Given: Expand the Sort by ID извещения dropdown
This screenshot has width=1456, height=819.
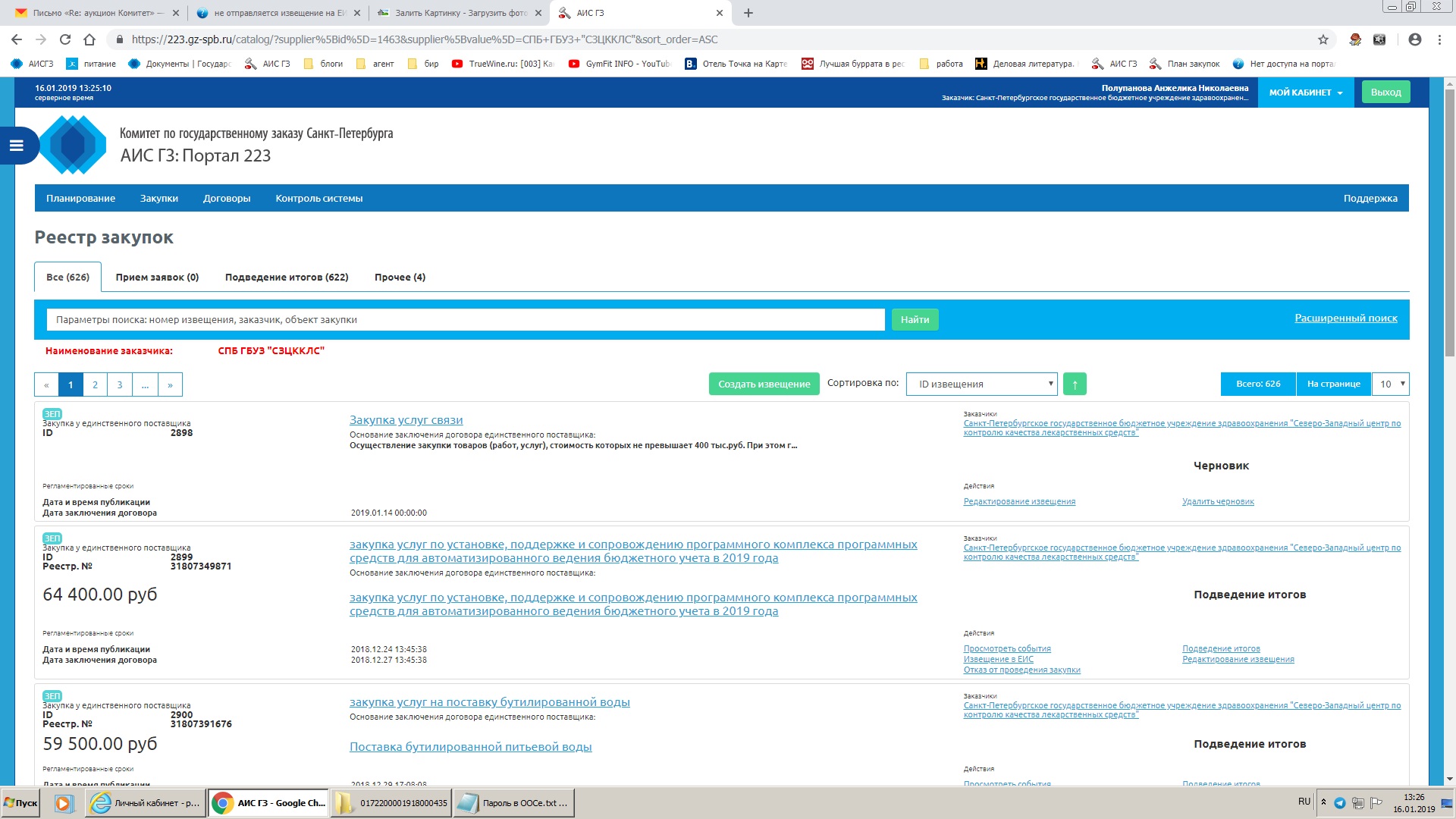Looking at the screenshot, I should tap(981, 384).
